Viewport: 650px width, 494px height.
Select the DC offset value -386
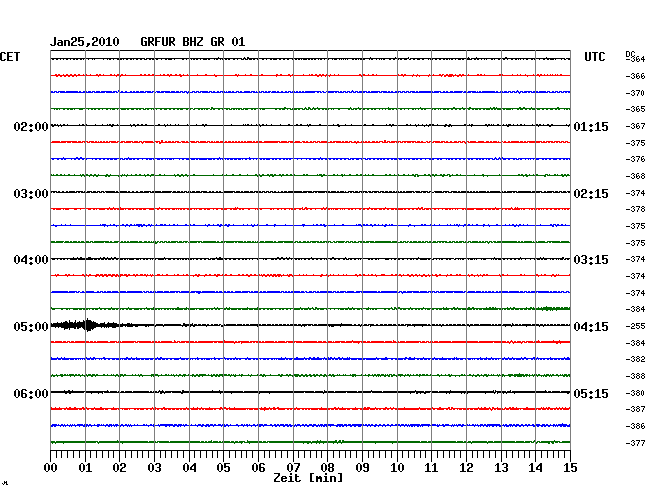(635, 426)
